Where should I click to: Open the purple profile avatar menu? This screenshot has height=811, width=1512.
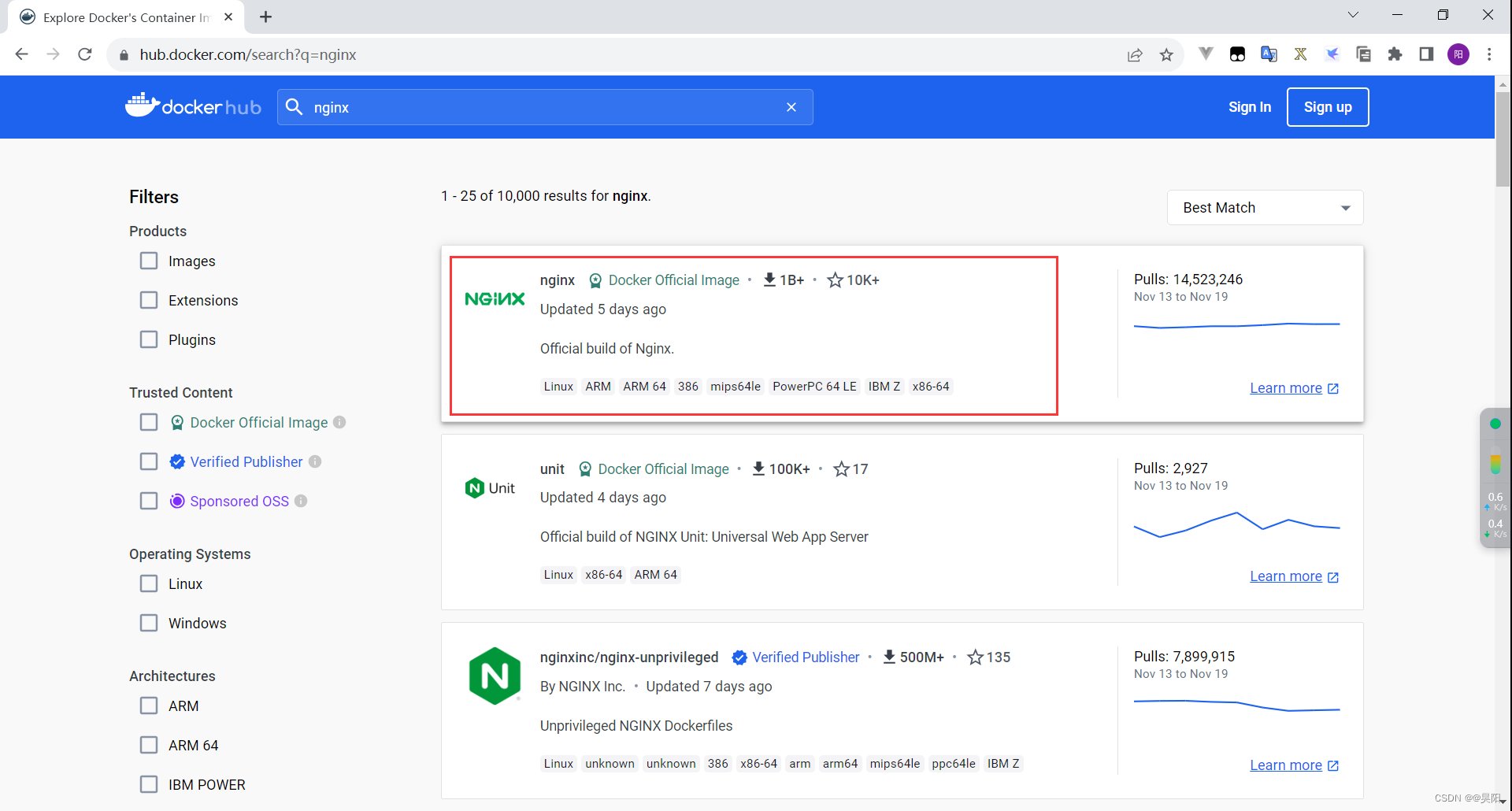click(1458, 54)
